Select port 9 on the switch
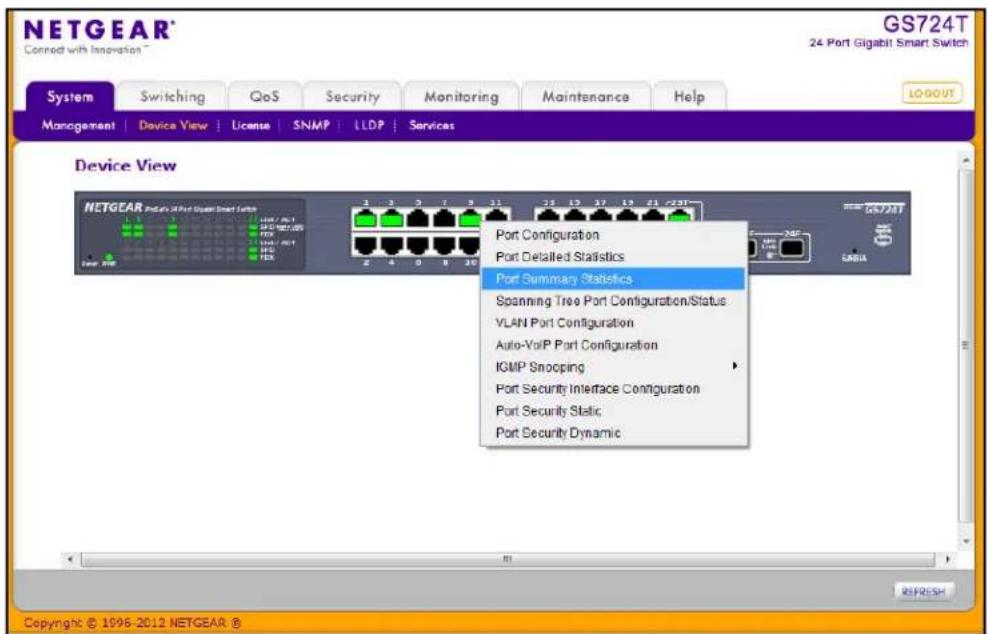Screen dimensions: 989x634 point(472,218)
